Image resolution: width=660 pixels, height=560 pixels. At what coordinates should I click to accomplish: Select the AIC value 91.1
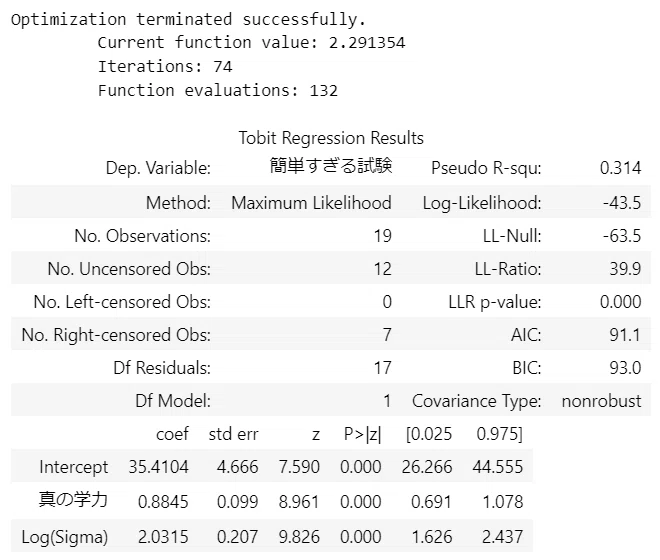coord(625,335)
